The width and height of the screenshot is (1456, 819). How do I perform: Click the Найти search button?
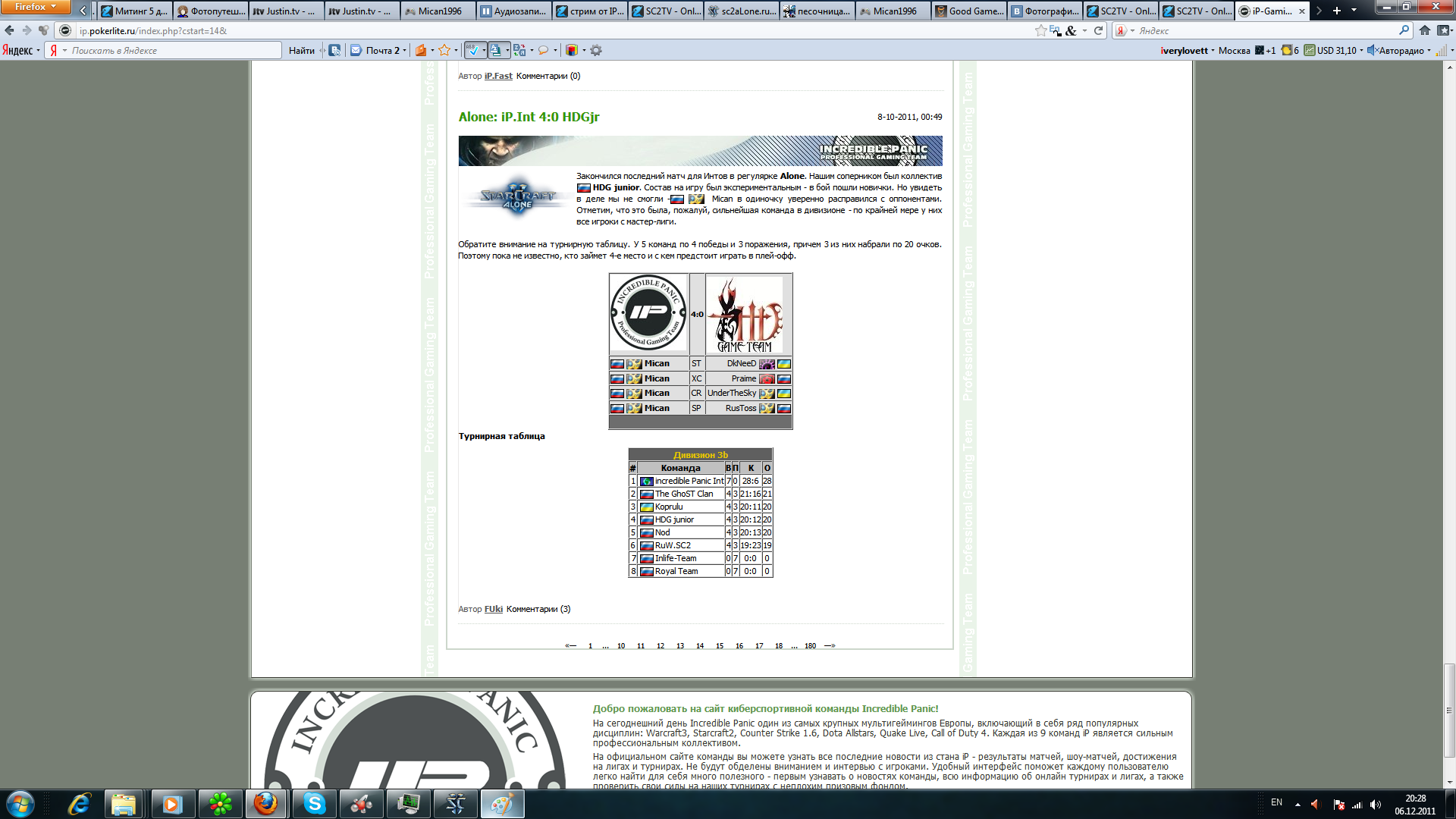point(301,50)
